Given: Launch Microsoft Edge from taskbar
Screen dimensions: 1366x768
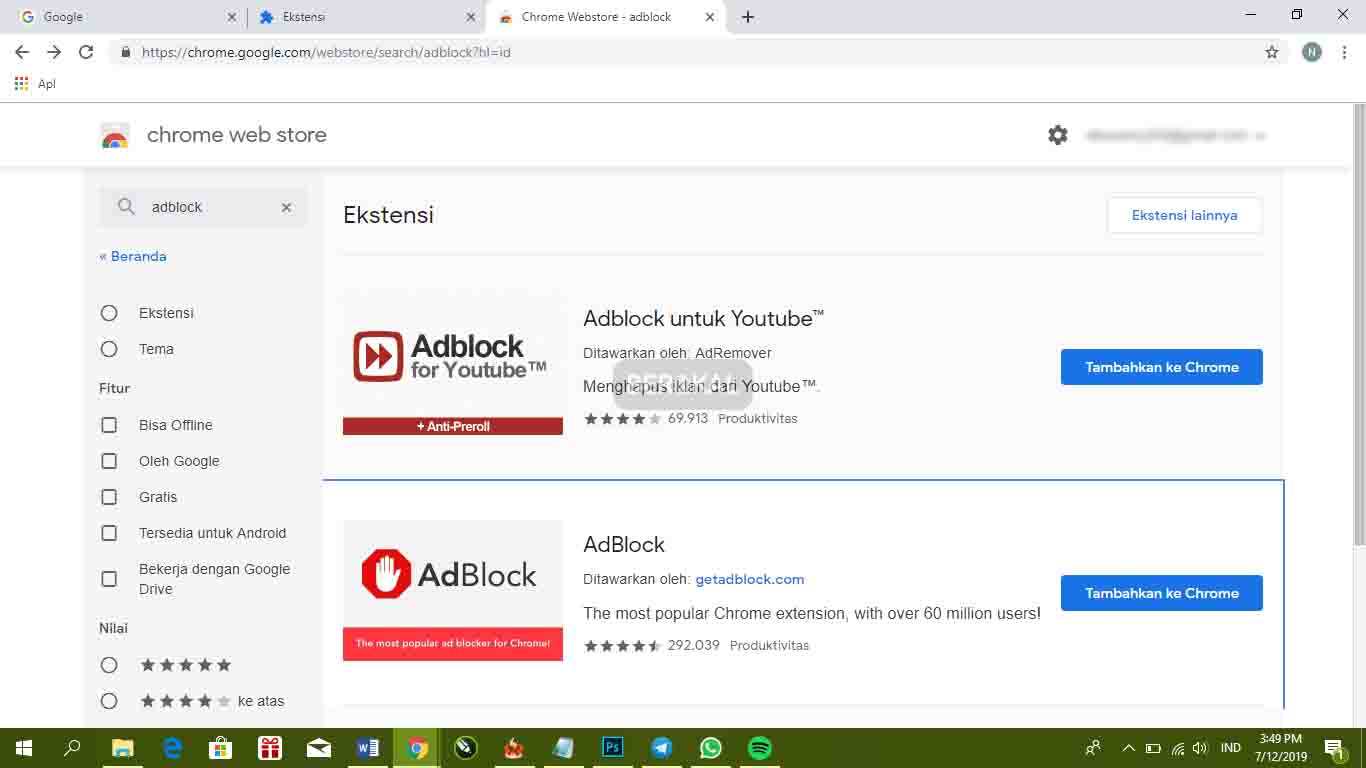Looking at the screenshot, I should coord(172,748).
